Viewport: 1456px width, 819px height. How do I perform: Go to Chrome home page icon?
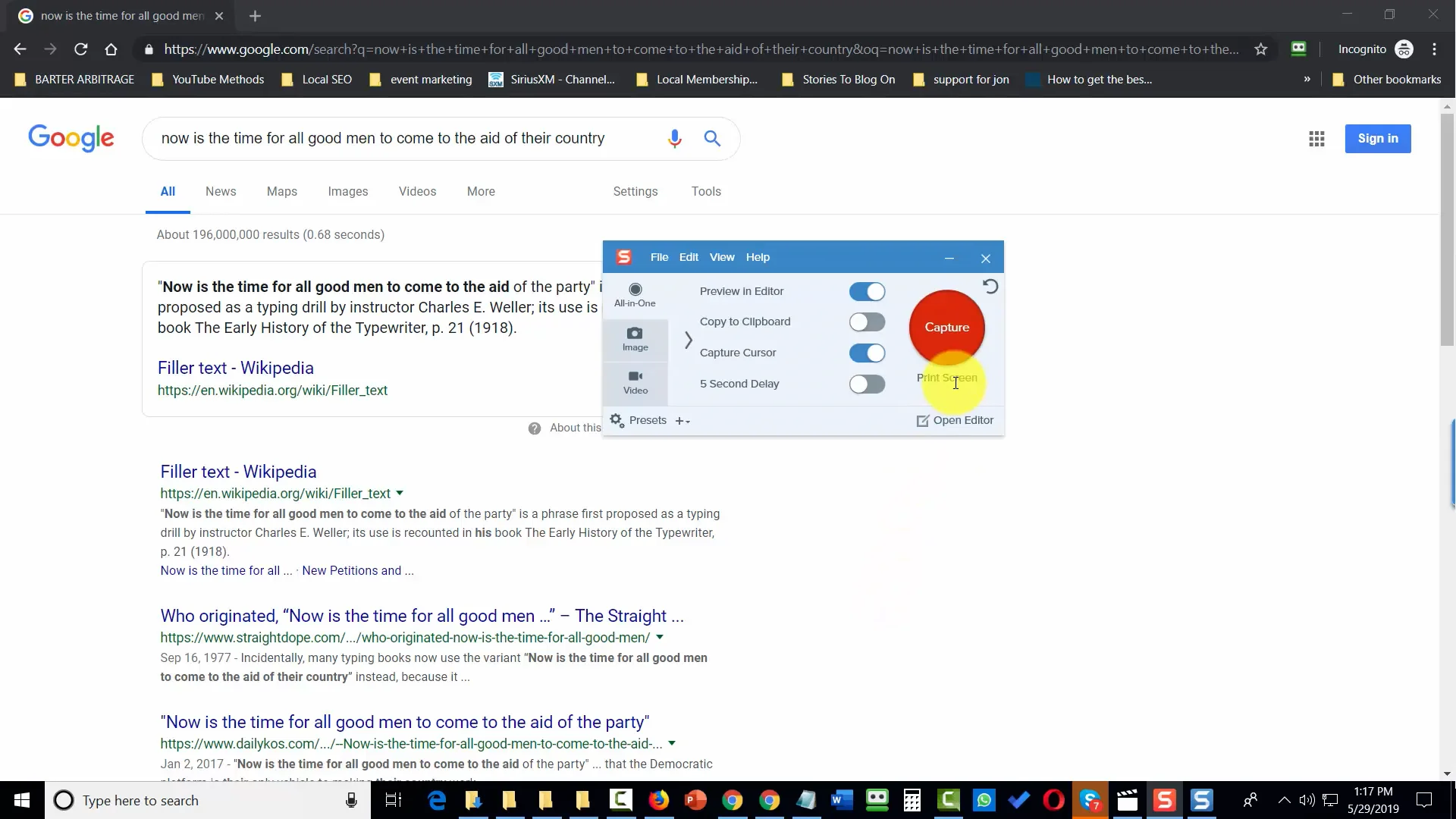point(111,49)
